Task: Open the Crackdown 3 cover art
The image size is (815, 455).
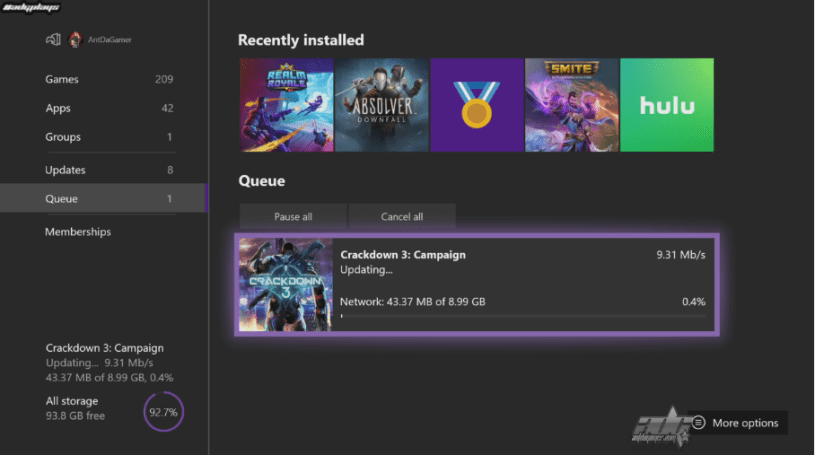Action: 287,285
